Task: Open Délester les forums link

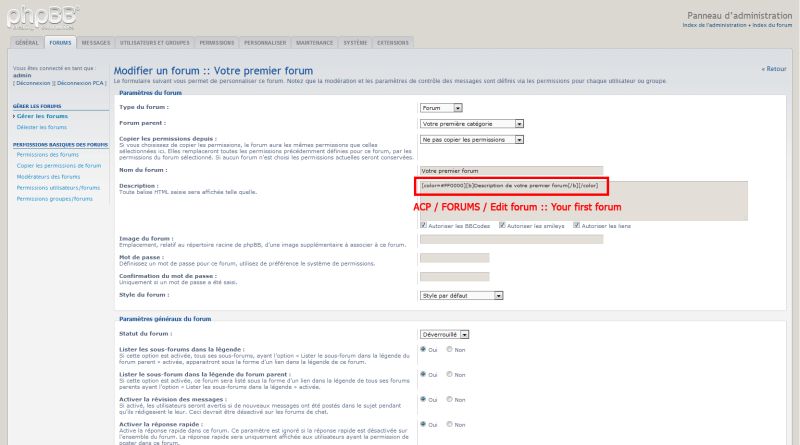Action: (x=42, y=127)
